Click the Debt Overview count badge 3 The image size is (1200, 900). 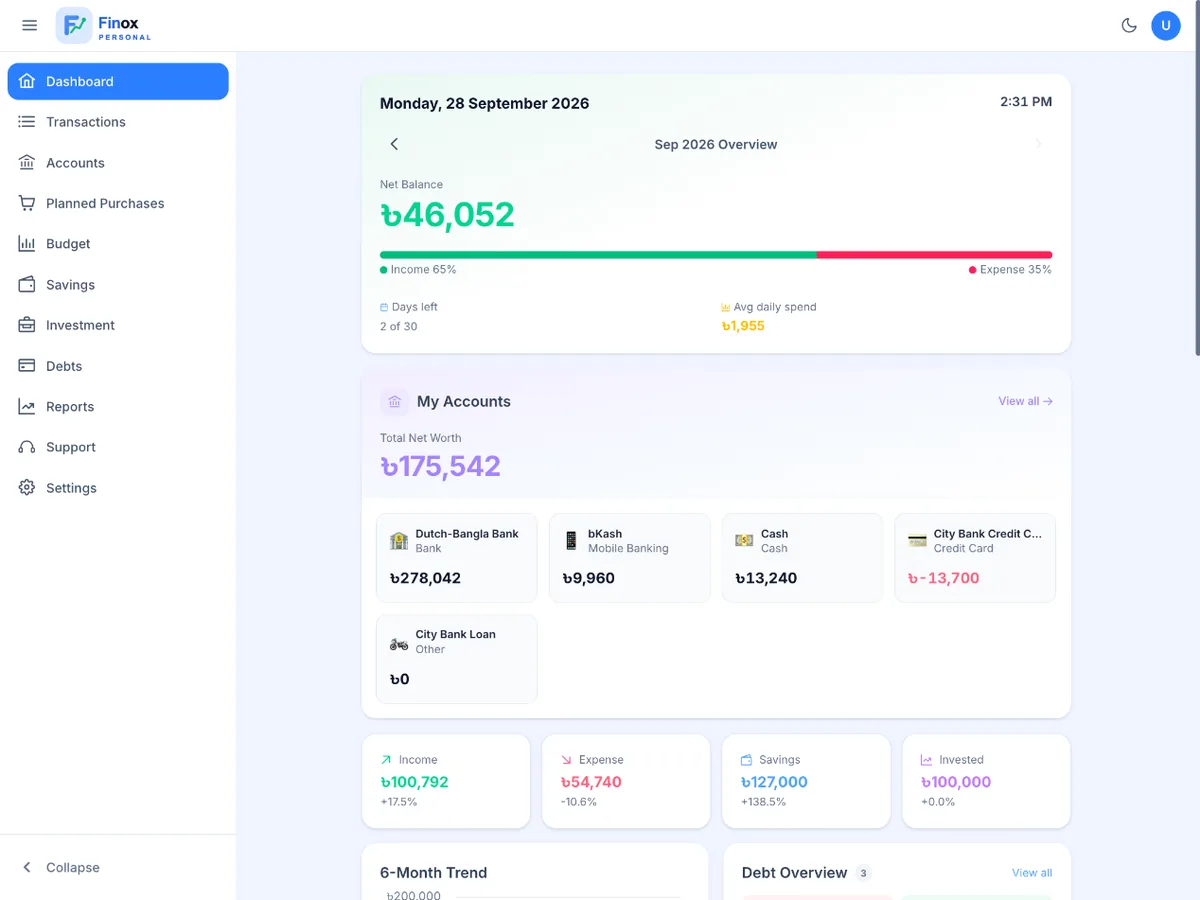(x=863, y=873)
